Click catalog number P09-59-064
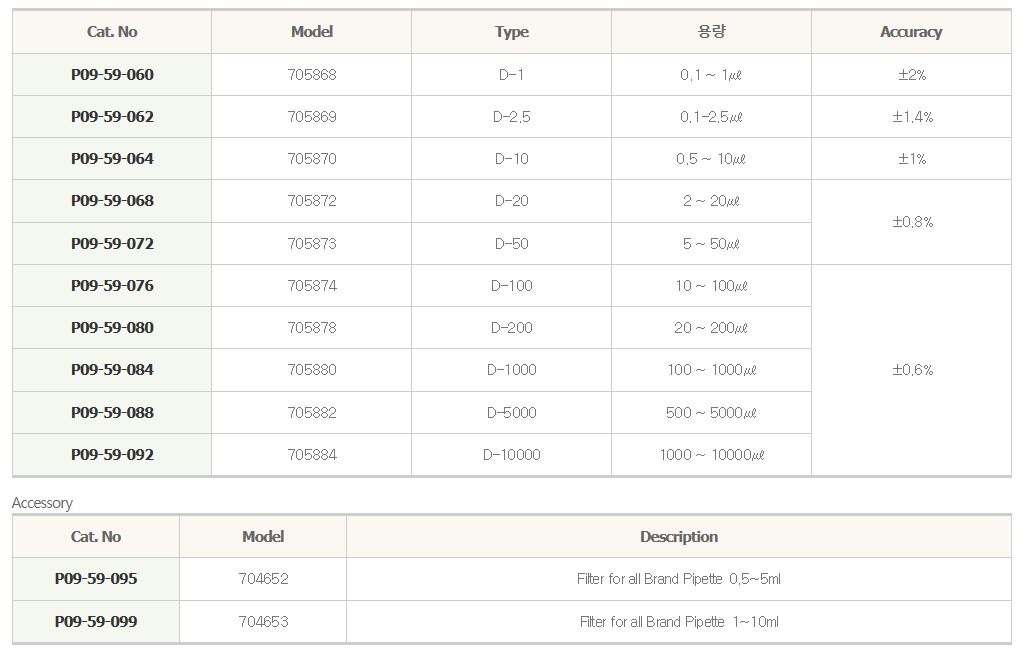 pos(112,159)
